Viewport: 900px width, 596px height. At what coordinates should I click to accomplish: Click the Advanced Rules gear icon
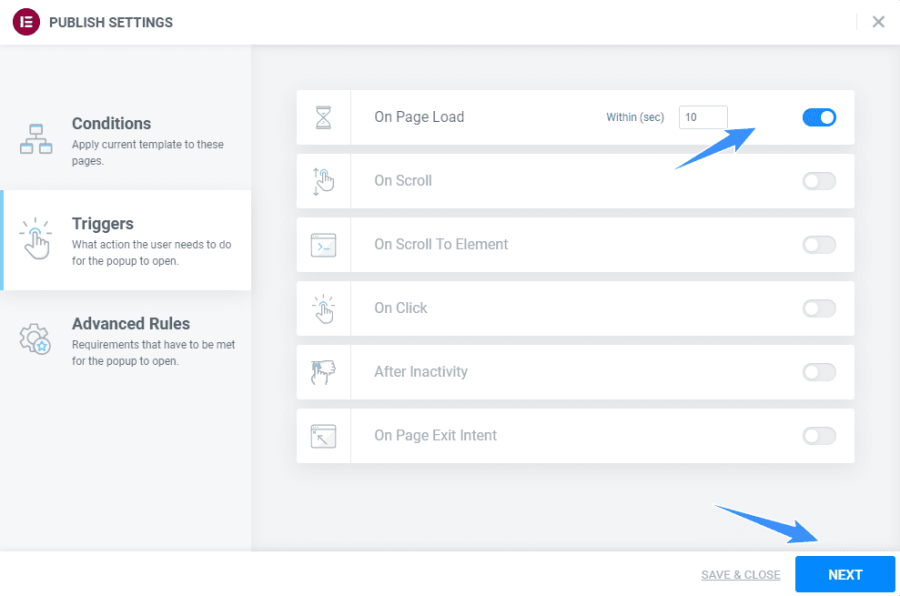pyautogui.click(x=36, y=339)
